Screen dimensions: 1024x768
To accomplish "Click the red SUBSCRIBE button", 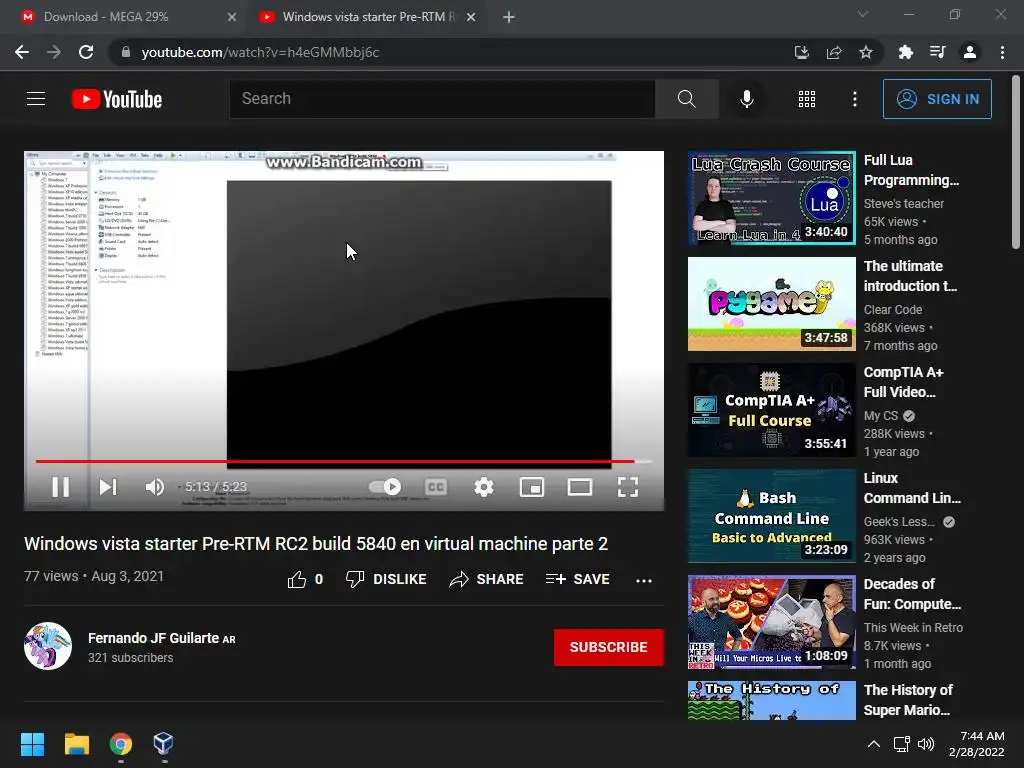I will pyautogui.click(x=609, y=647).
